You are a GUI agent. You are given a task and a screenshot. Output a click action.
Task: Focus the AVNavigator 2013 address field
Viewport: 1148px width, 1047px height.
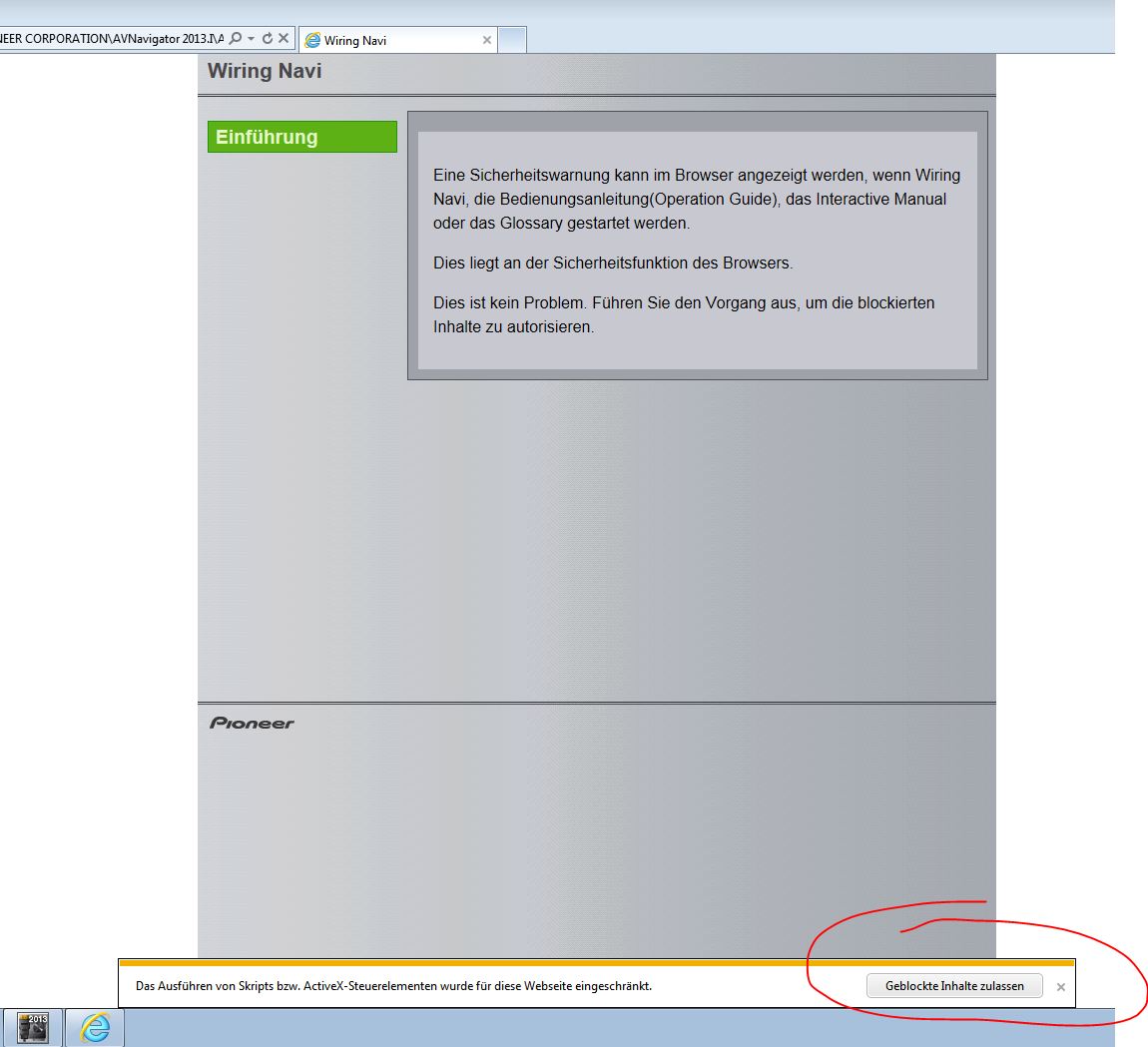pos(110,39)
